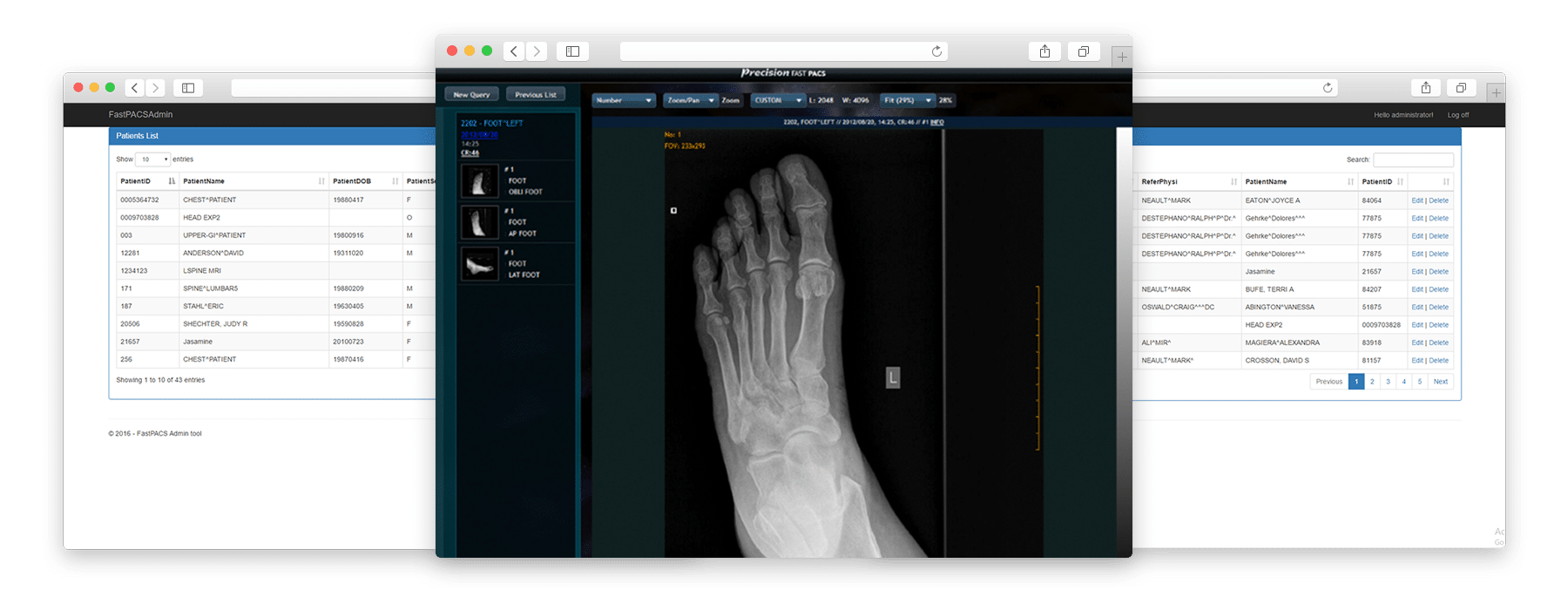This screenshot has width=1568, height=590.
Task: Go to page 2 of the table
Action: click(1372, 382)
